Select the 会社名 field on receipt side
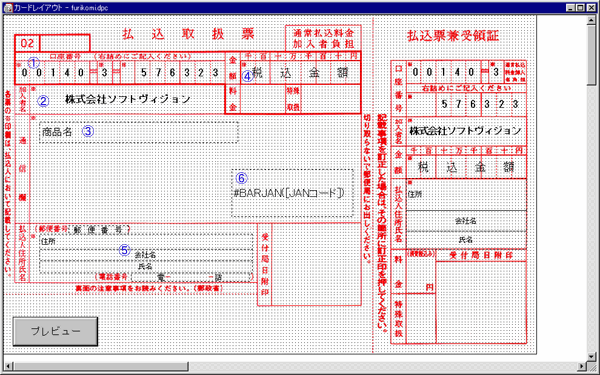 coord(466,221)
